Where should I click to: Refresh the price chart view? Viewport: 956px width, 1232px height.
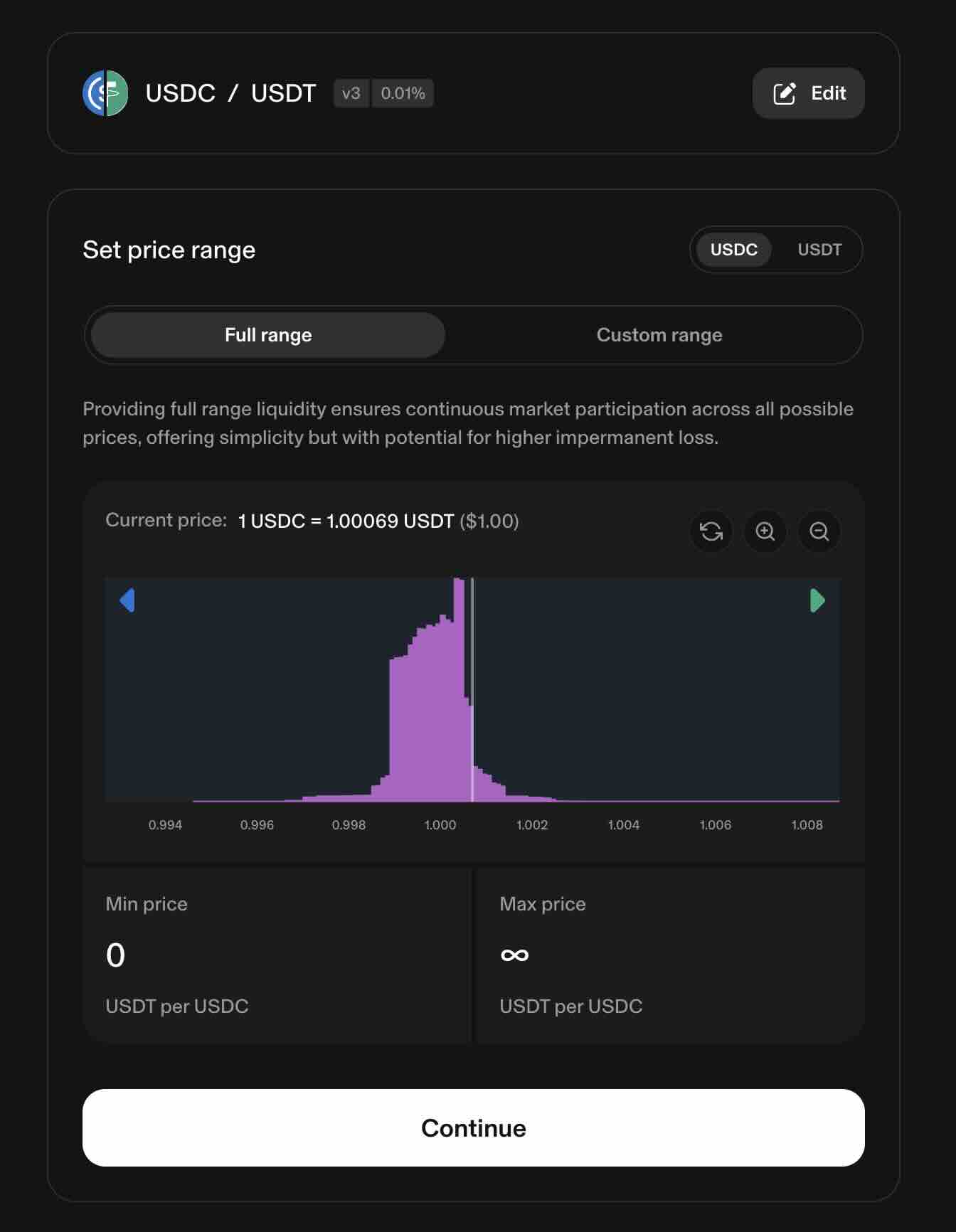click(x=711, y=531)
